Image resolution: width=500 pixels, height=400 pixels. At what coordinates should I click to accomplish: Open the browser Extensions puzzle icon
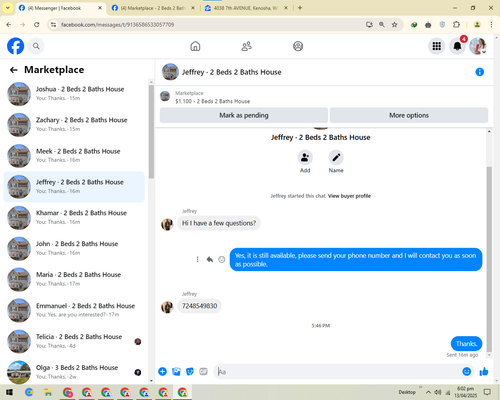pyautogui.click(x=456, y=25)
